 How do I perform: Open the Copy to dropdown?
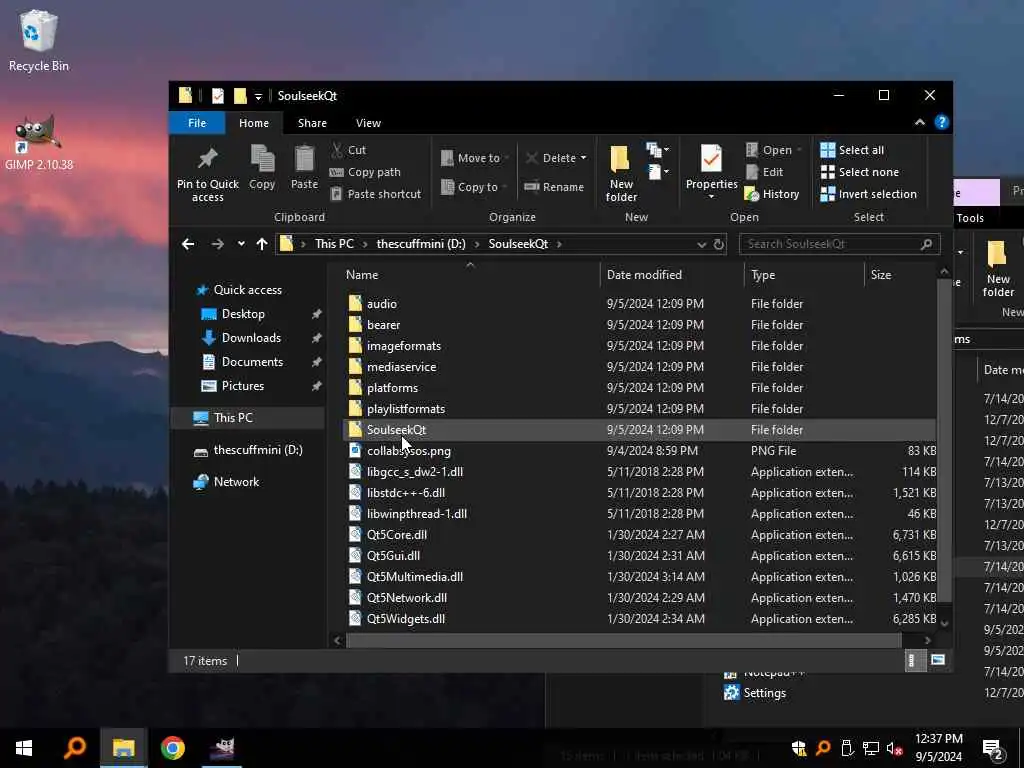[x=474, y=187]
